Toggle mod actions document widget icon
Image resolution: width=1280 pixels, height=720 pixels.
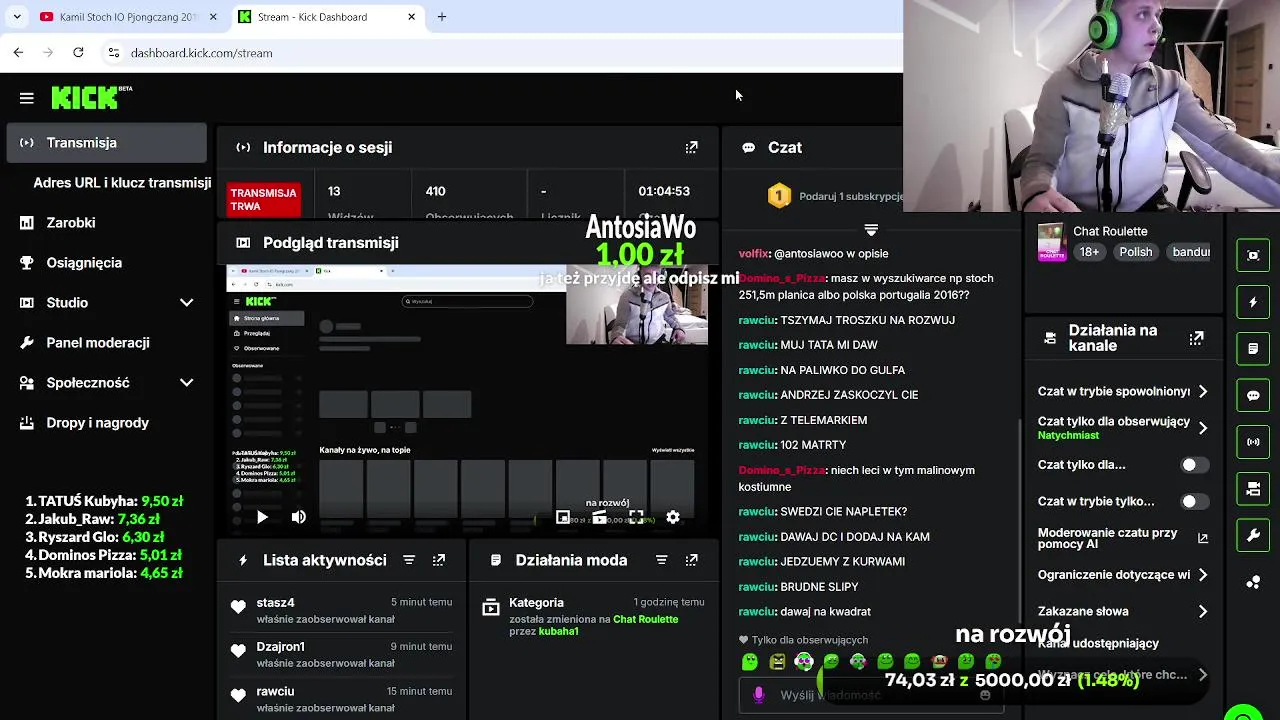(x=1253, y=349)
